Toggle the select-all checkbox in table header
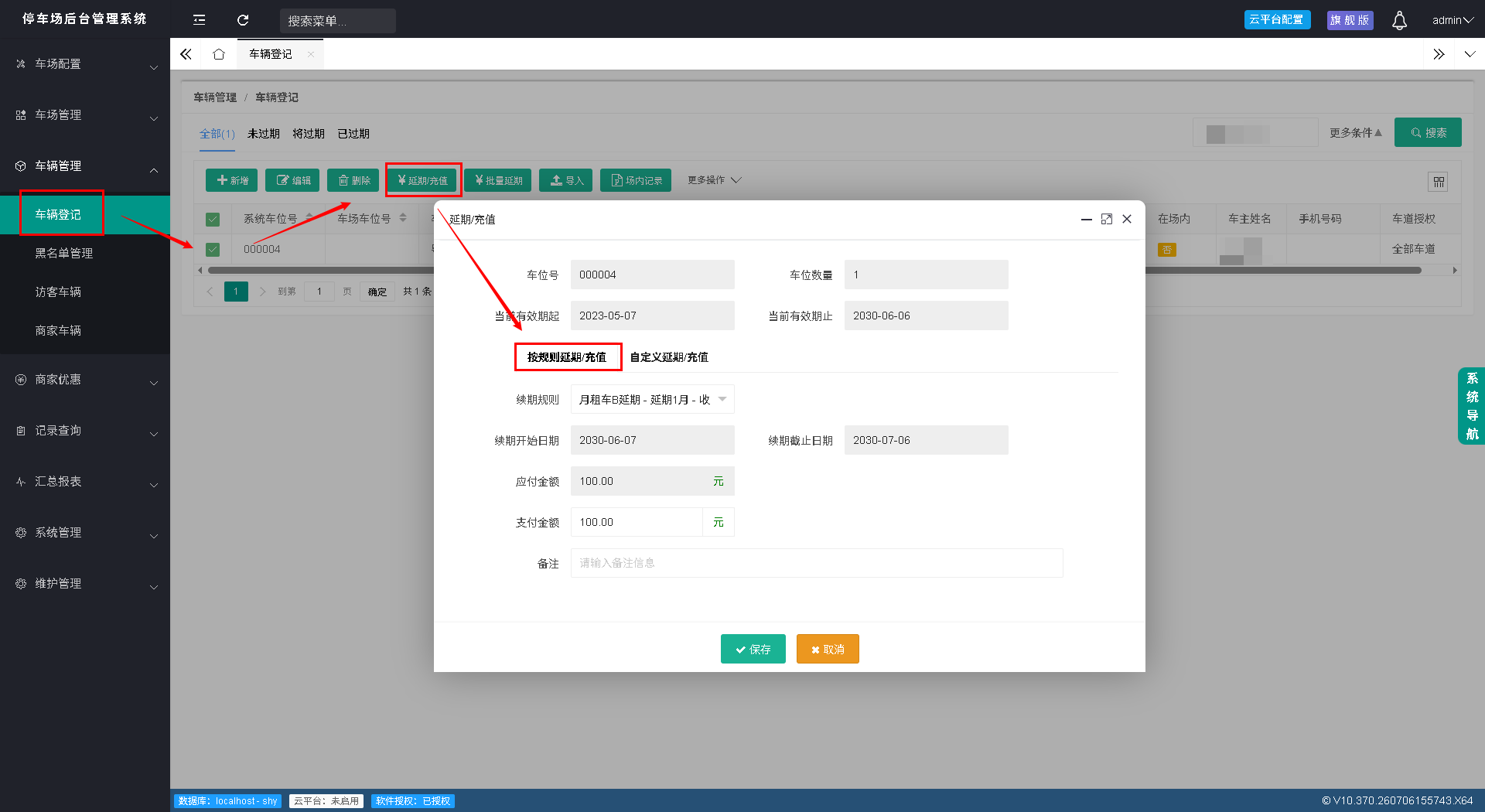Viewport: 1485px width, 812px height. click(x=213, y=220)
